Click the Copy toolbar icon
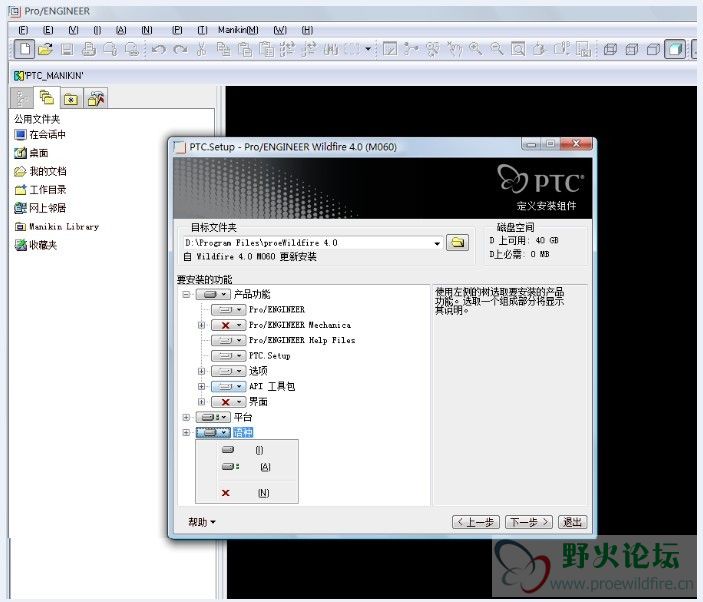Screen dimensions: 703x602 click(x=223, y=49)
